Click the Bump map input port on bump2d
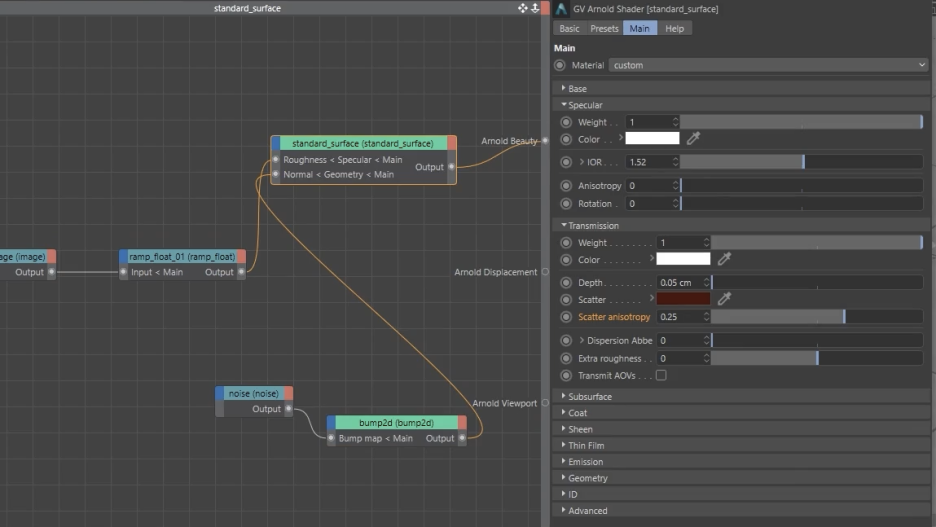The image size is (936, 527). pyautogui.click(x=331, y=438)
